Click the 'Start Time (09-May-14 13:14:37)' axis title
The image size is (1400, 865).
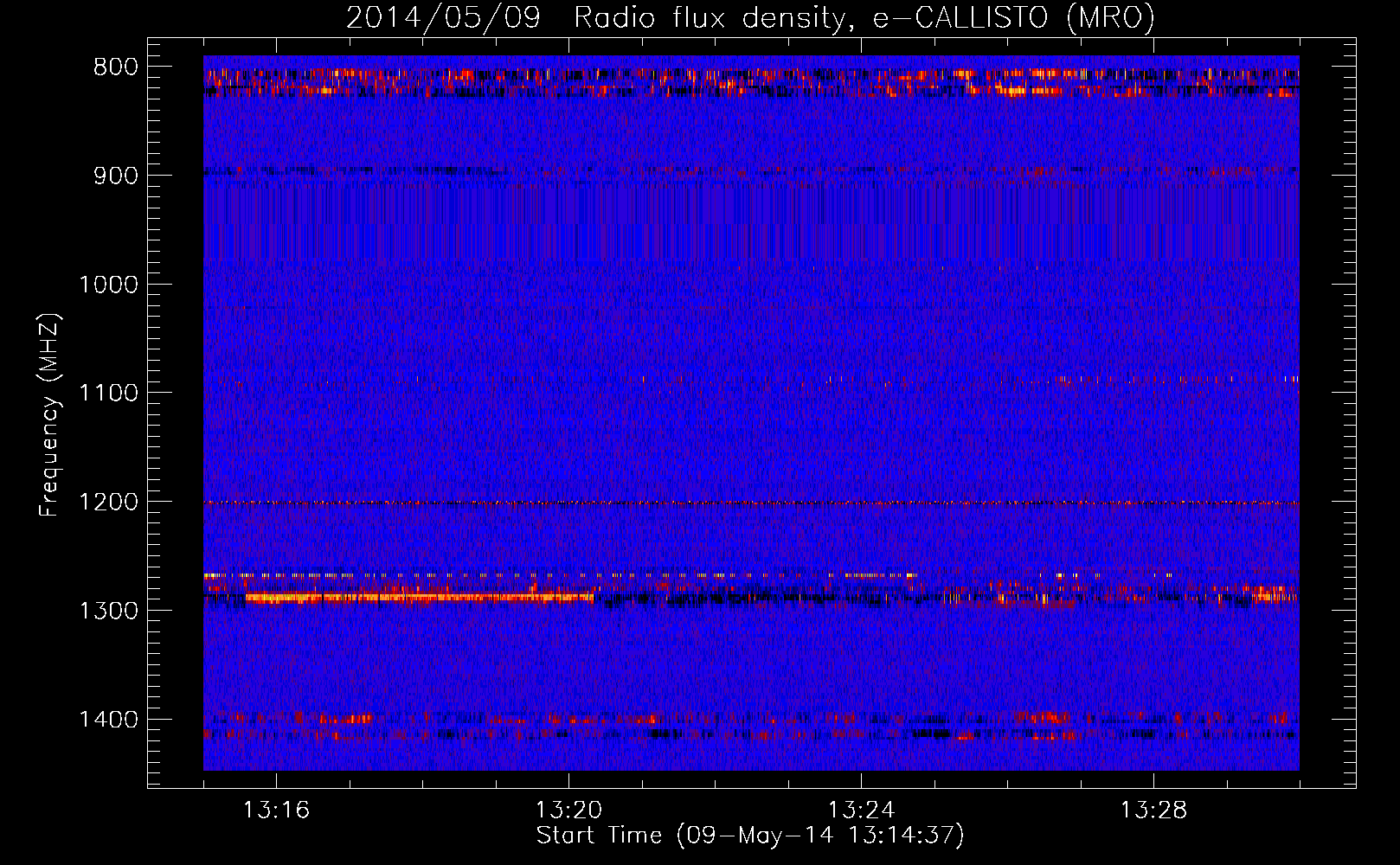point(750,836)
